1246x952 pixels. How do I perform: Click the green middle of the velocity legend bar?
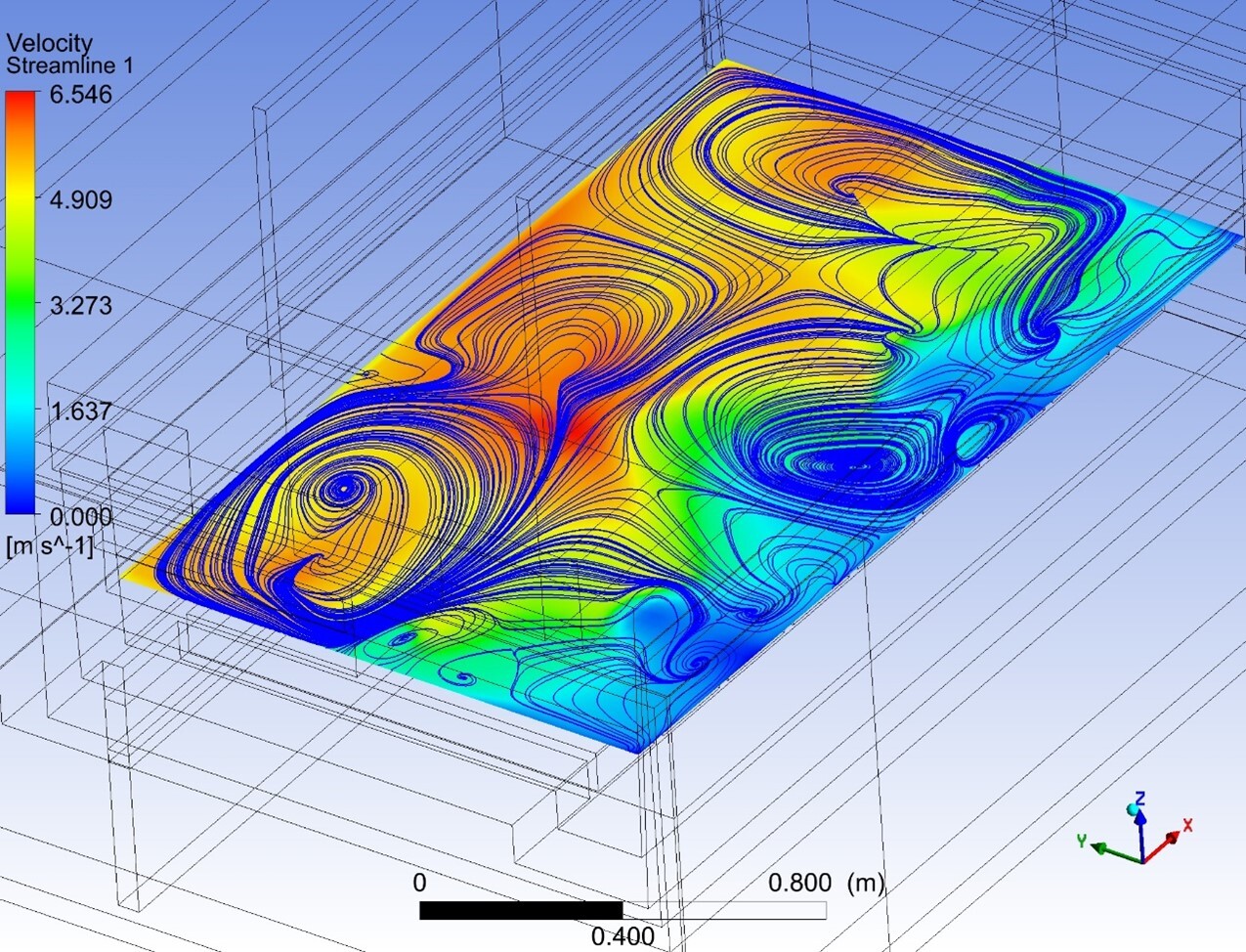coord(20,303)
